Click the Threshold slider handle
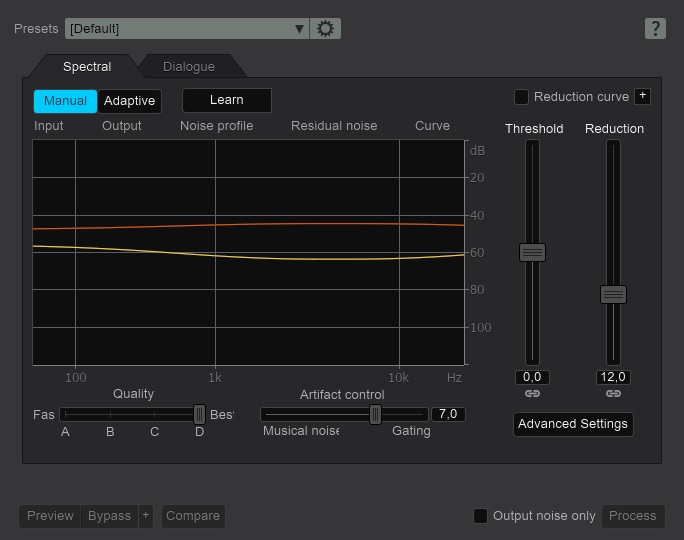Screen dimensions: 684x540 (x=532, y=253)
